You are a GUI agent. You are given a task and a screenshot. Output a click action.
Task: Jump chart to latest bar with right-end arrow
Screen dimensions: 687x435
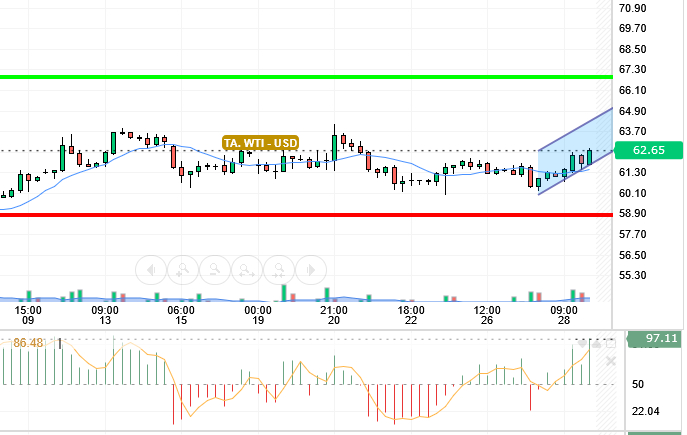(311, 270)
